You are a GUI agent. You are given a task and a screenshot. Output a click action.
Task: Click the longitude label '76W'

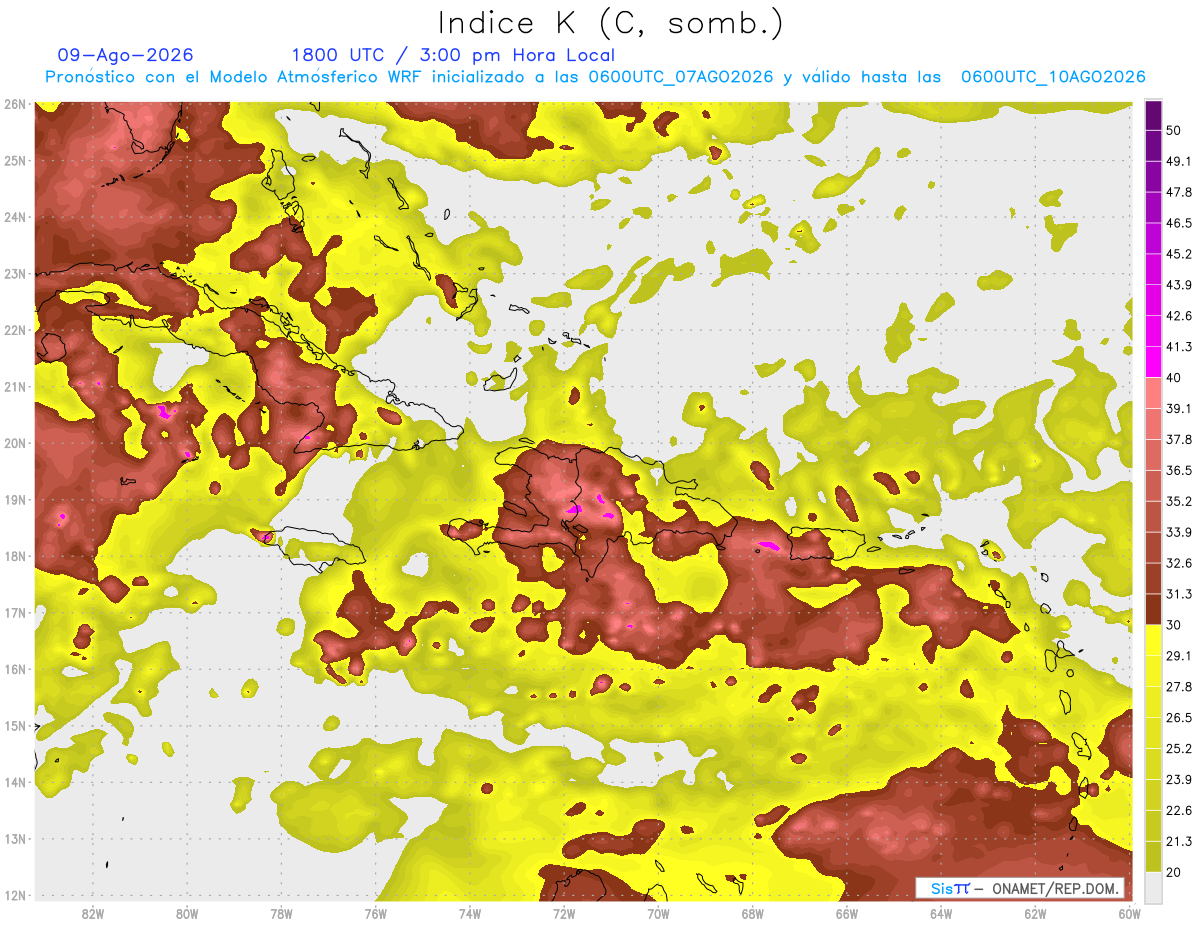coord(376,914)
